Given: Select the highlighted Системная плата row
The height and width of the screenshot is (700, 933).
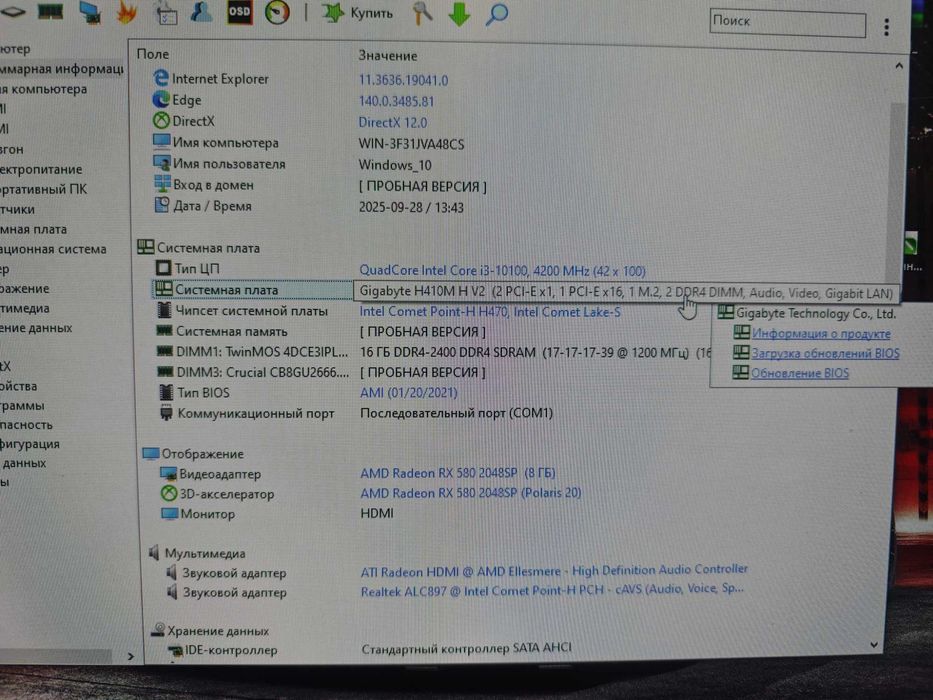Looking at the screenshot, I should [x=252, y=290].
